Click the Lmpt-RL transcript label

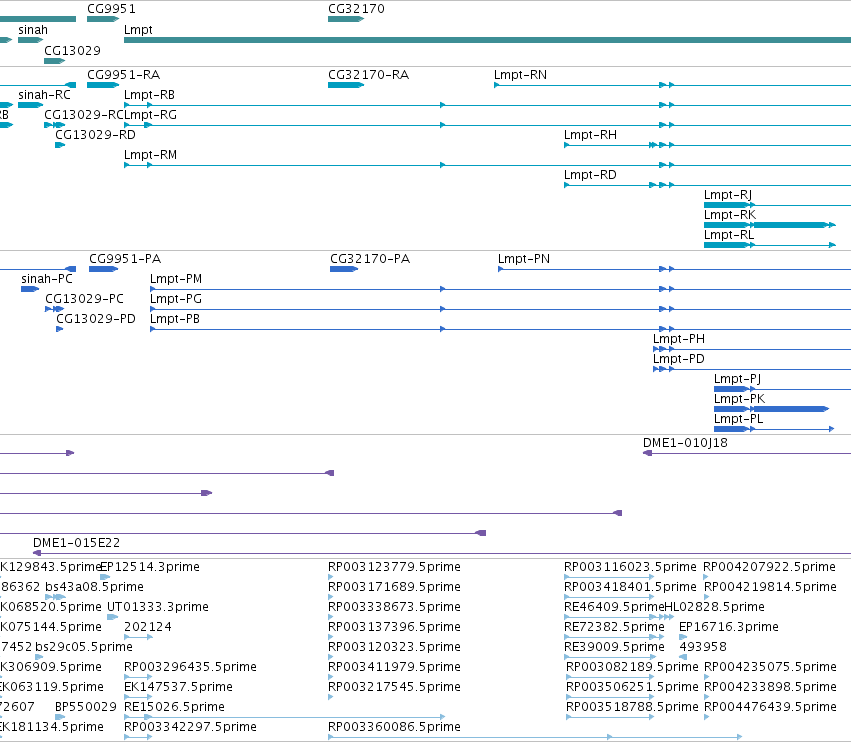tap(729, 234)
